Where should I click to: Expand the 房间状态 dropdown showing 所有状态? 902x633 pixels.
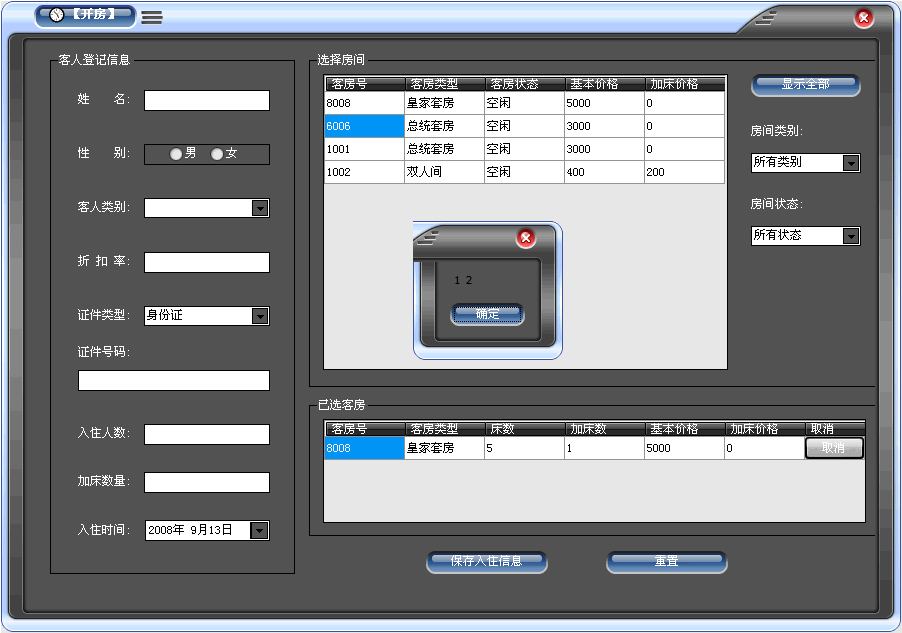pyautogui.click(x=851, y=235)
